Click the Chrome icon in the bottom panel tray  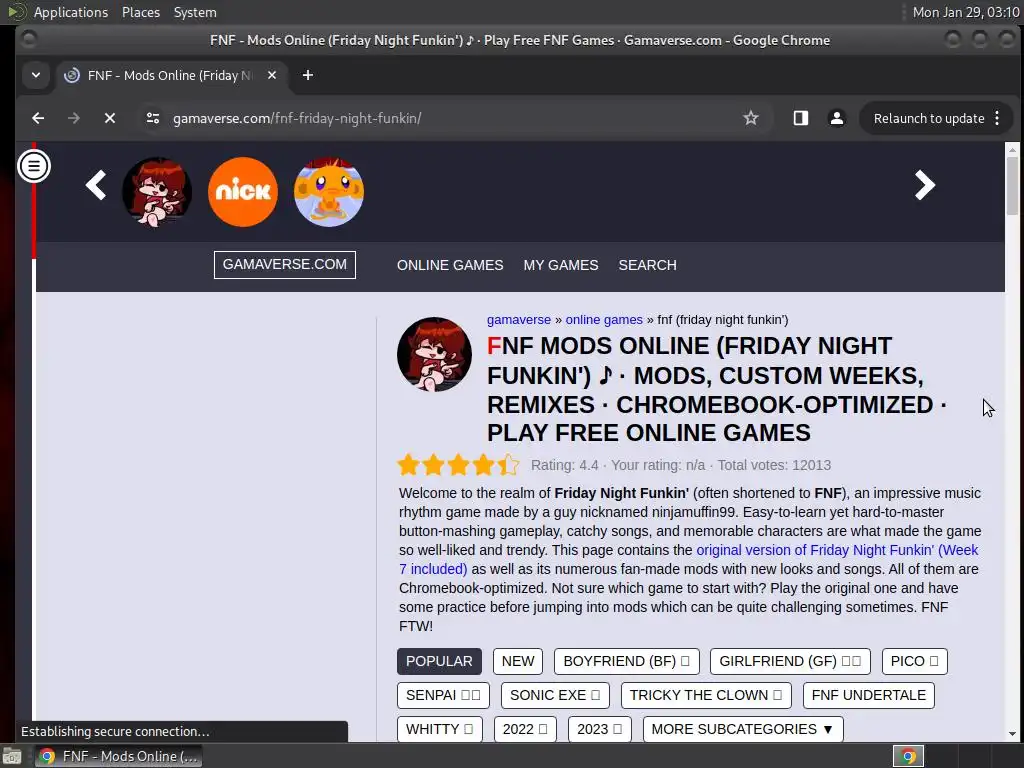[908, 756]
